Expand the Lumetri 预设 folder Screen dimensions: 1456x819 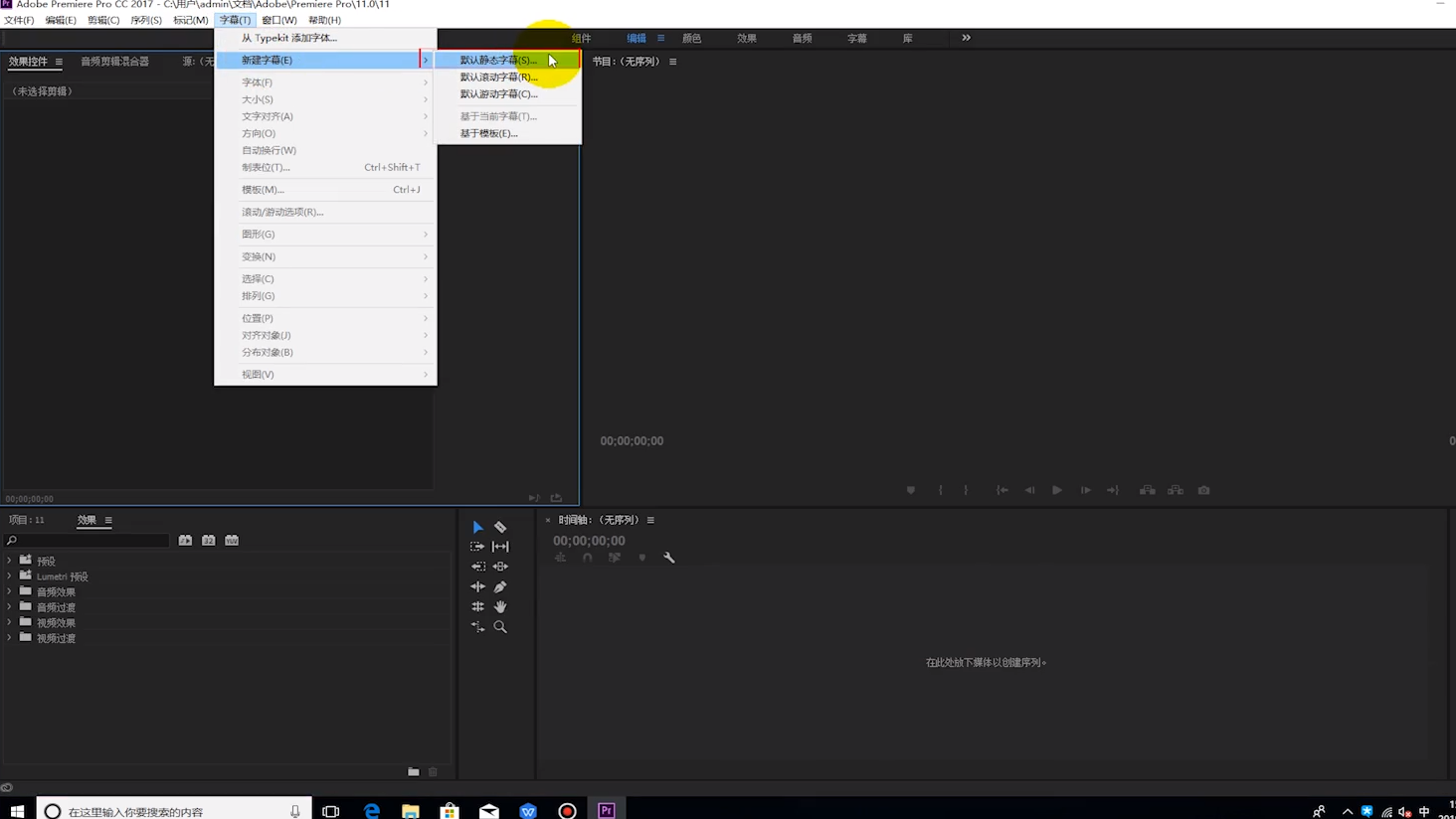tap(10, 576)
